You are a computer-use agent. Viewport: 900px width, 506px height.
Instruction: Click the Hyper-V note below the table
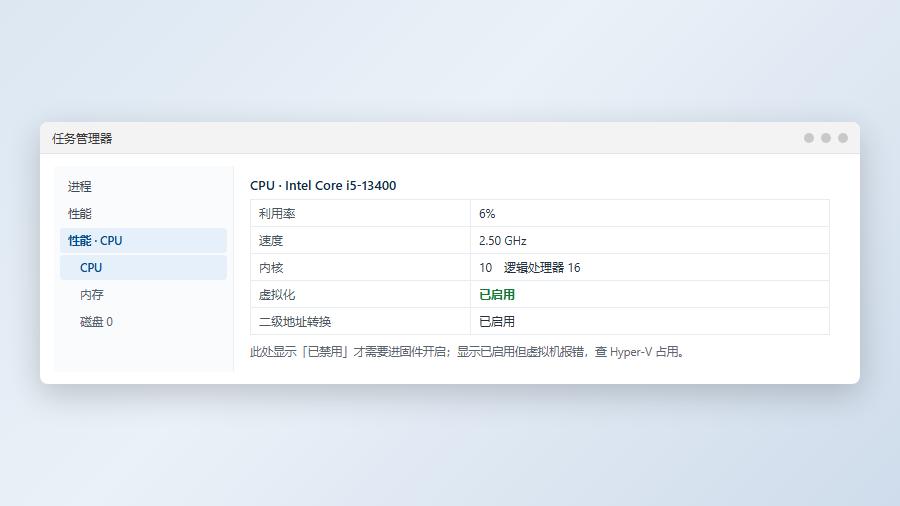(468, 352)
